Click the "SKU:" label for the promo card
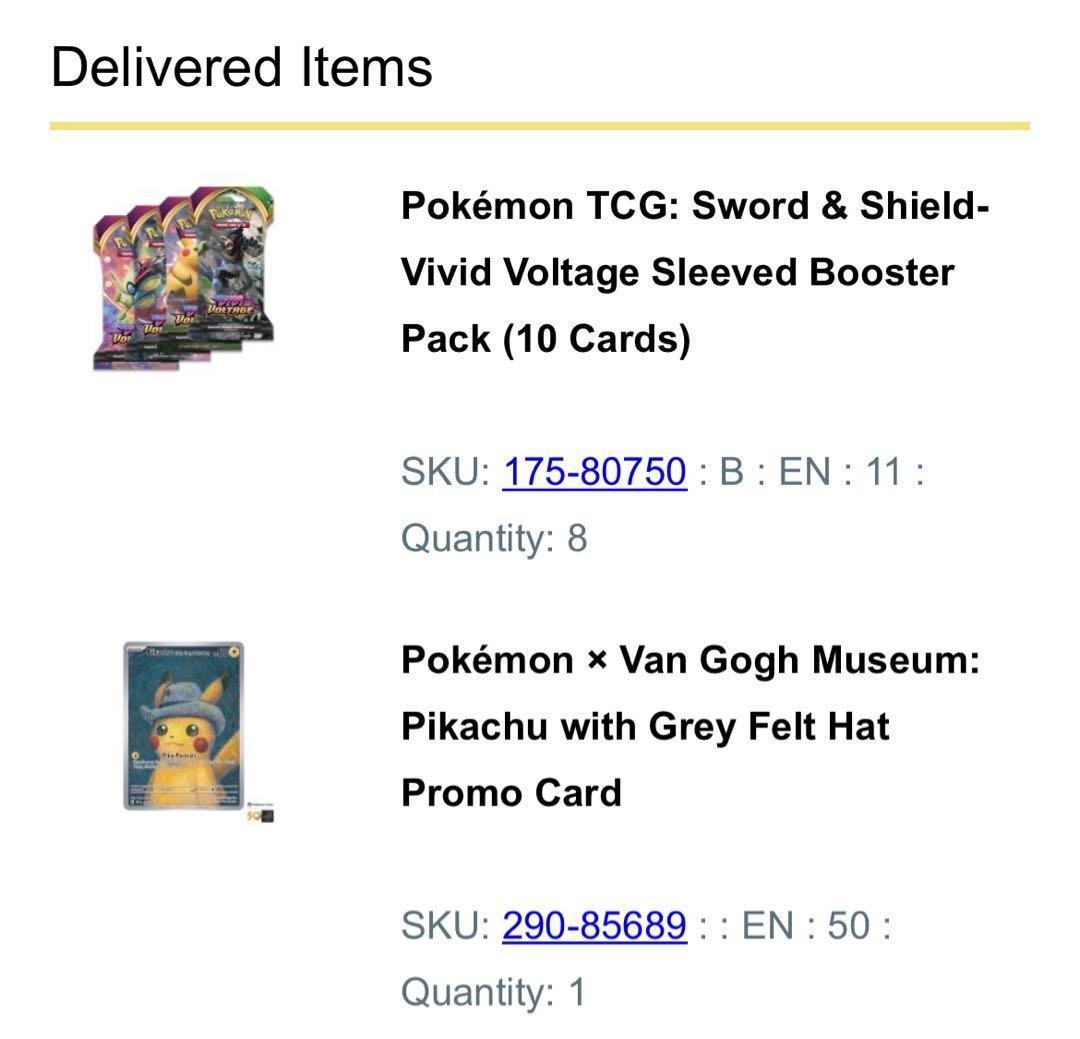Image resolution: width=1080 pixels, height=1039 pixels. point(445,925)
